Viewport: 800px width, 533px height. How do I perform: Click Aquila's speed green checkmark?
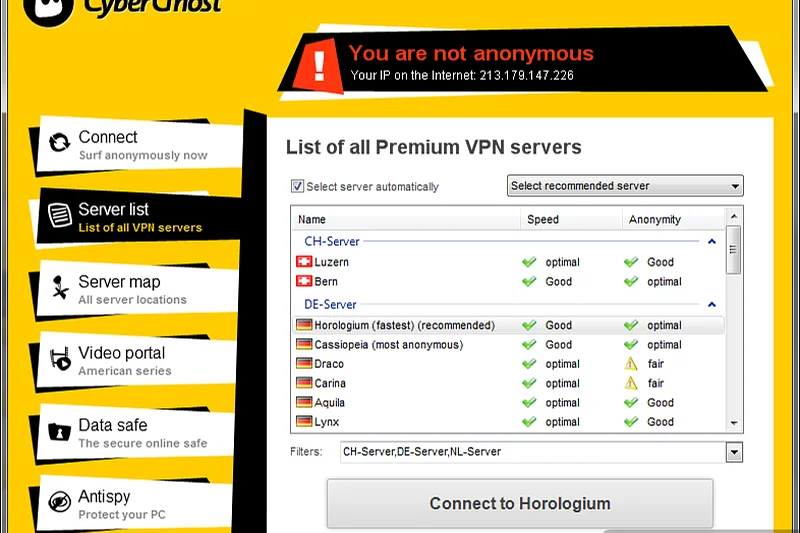pos(530,402)
